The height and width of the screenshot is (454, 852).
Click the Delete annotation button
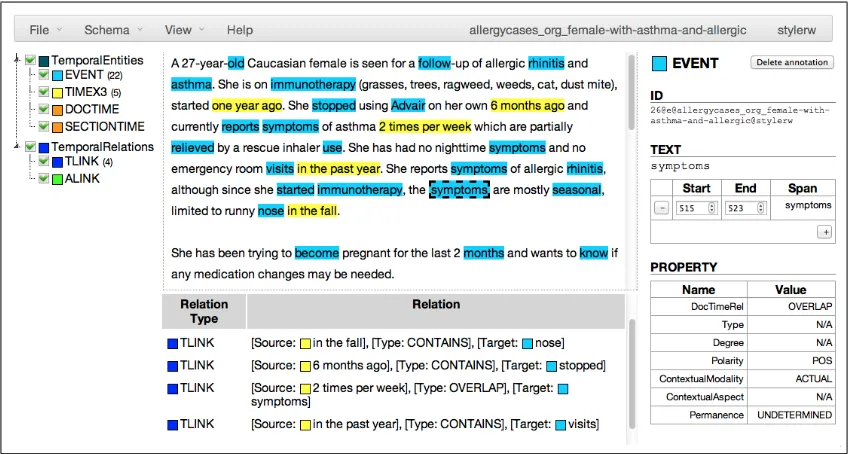(792, 62)
